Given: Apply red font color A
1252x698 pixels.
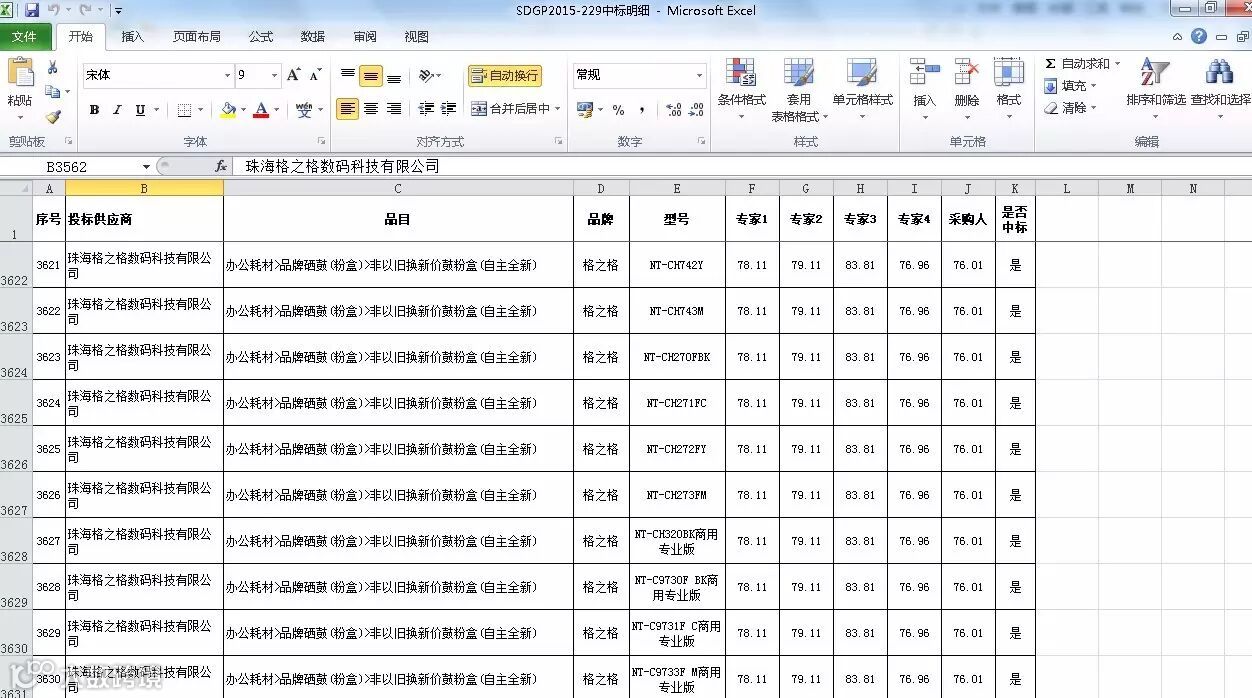Looking at the screenshot, I should coord(261,110).
